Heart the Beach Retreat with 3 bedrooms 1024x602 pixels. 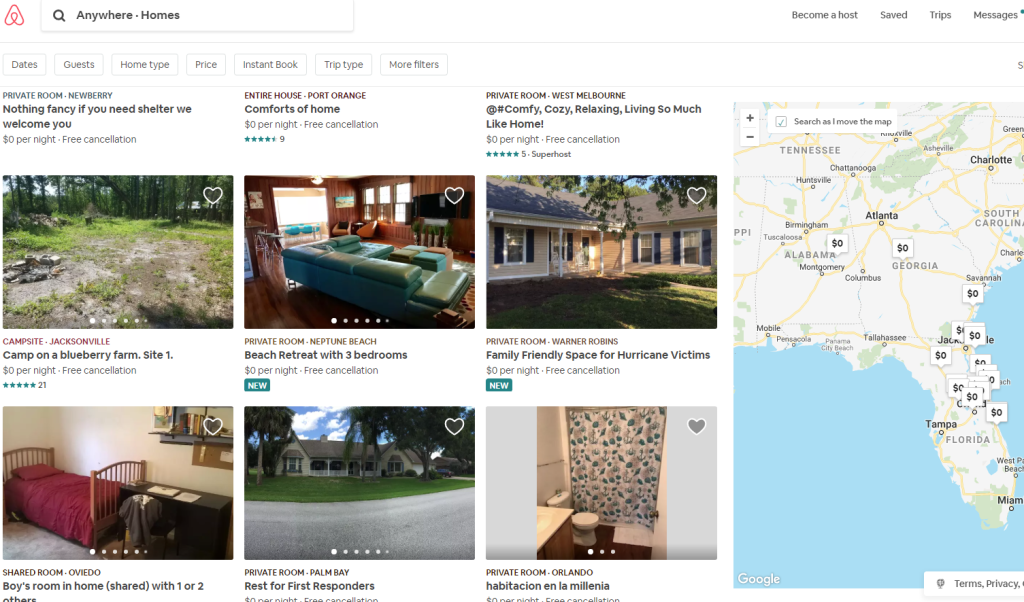(454, 196)
